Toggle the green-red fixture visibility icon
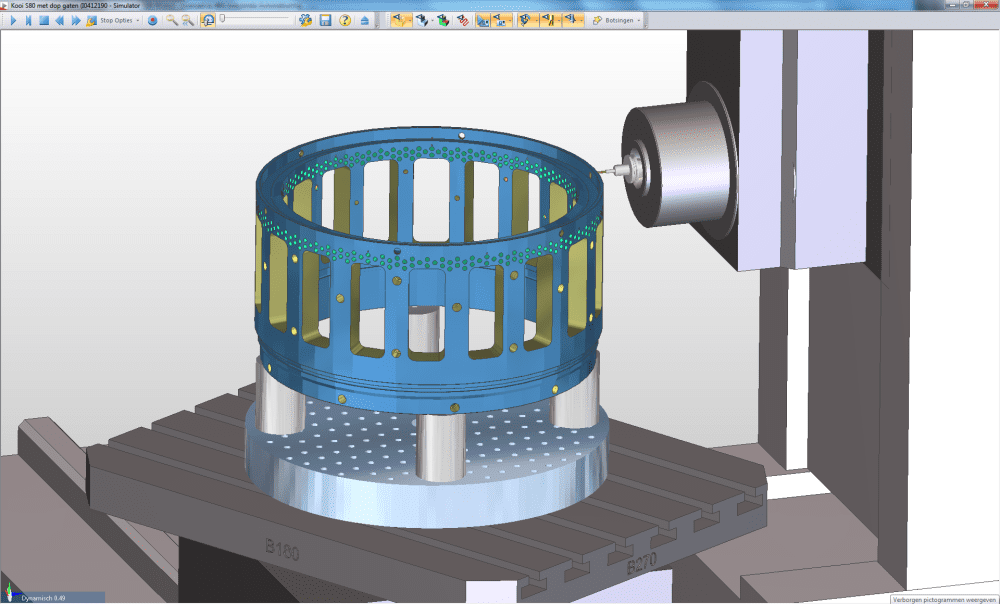This screenshot has width=1000, height=604. tap(443, 20)
